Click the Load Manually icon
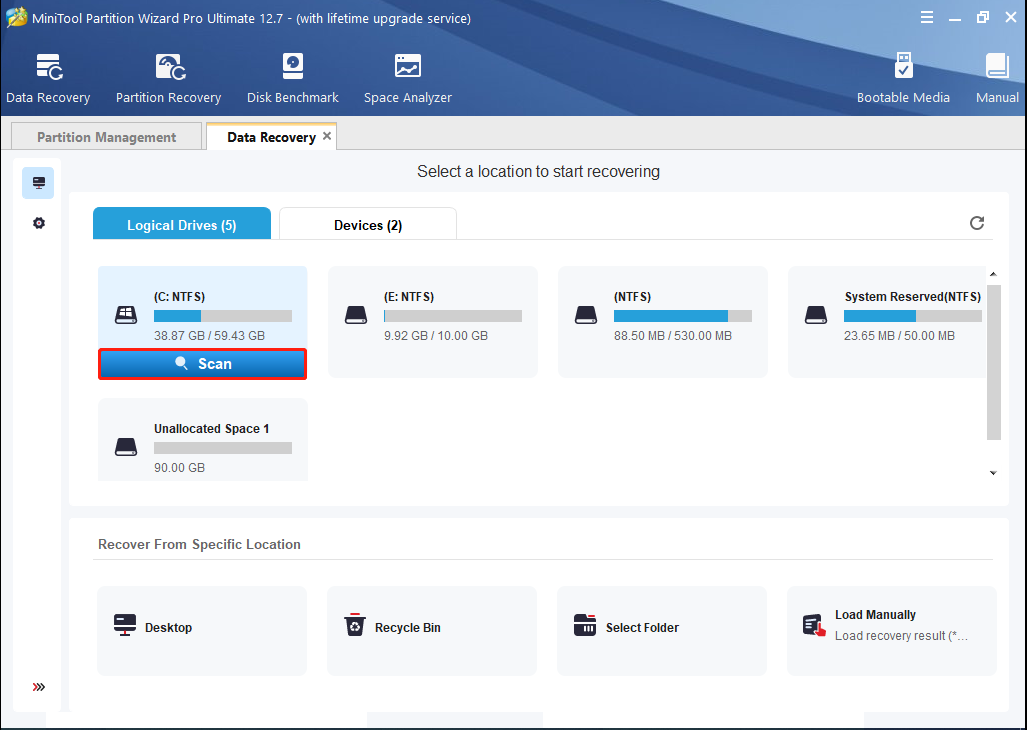 814,625
